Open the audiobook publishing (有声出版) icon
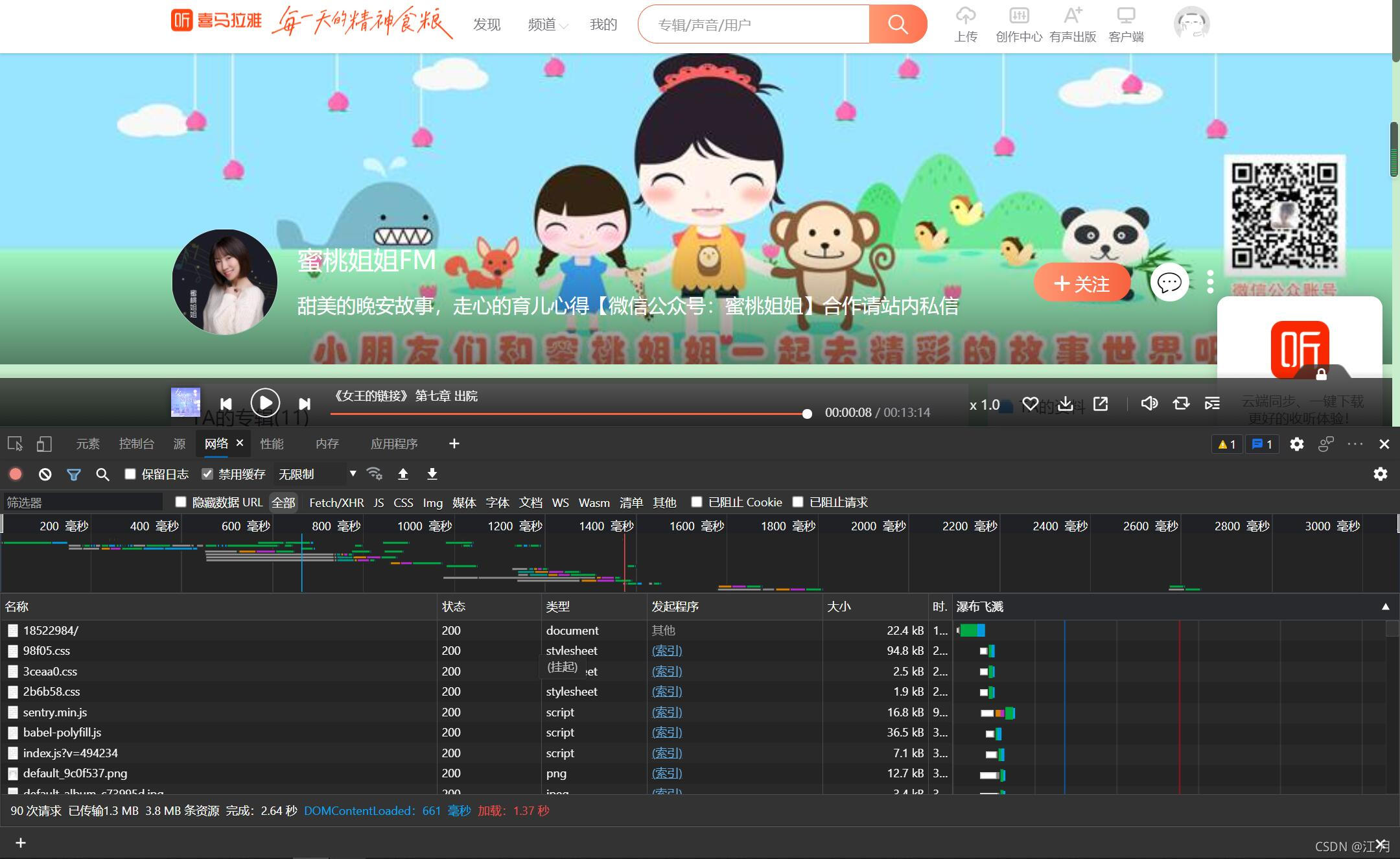The height and width of the screenshot is (859, 1400). (x=1073, y=24)
